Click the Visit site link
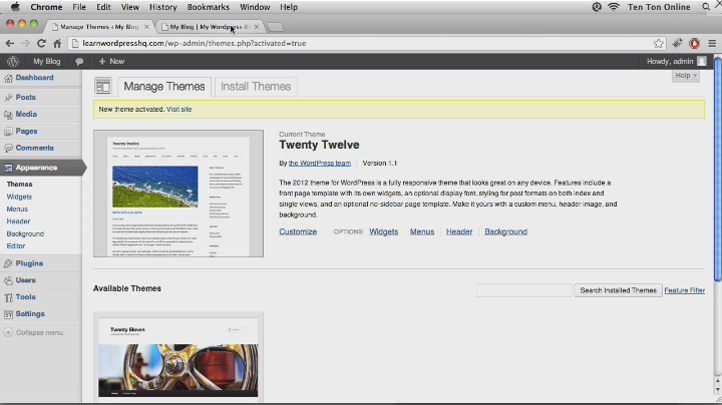 click(179, 109)
